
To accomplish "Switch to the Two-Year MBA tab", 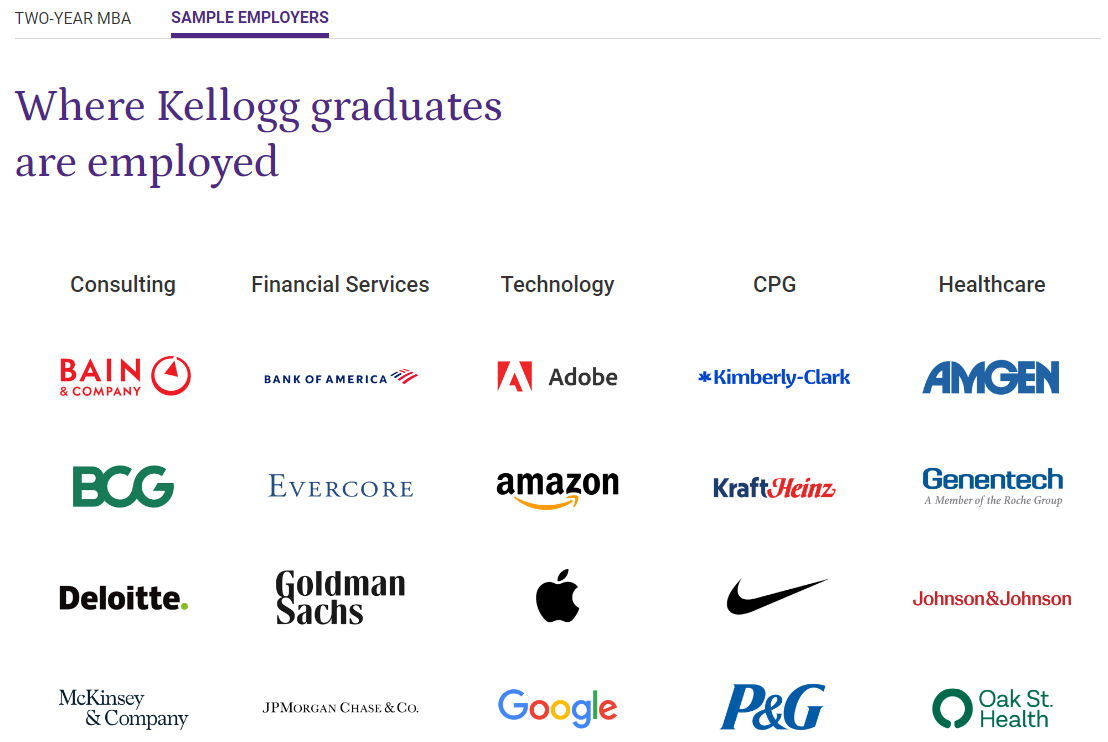I will click(x=73, y=18).
